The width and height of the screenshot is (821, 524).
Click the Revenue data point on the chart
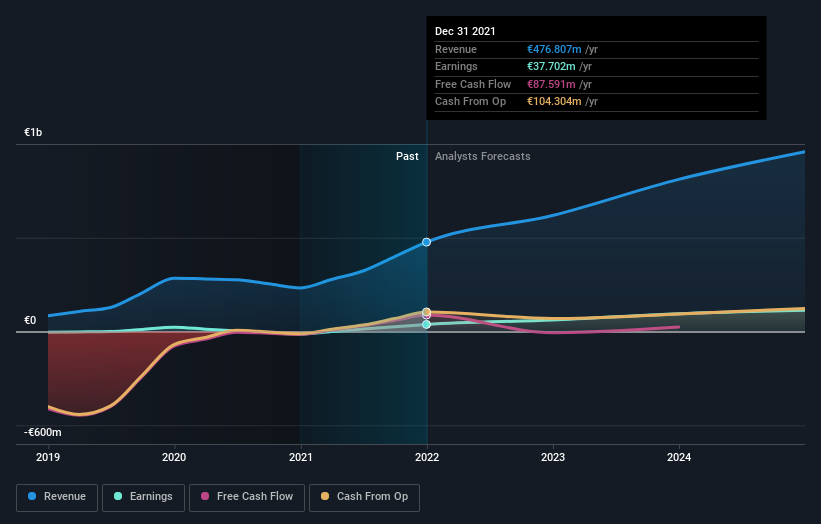(427, 242)
